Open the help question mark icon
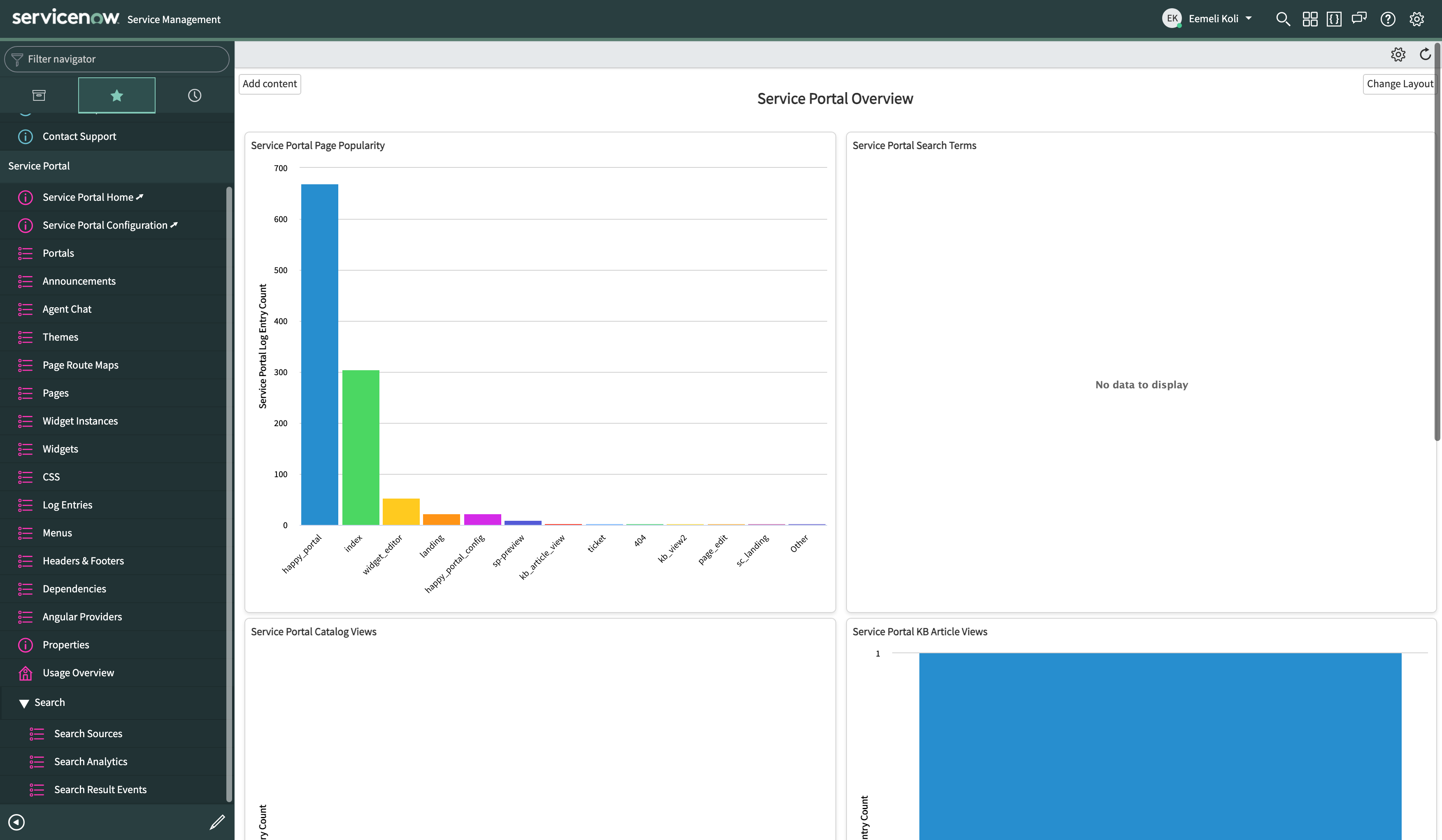Viewport: 1442px width, 840px height. pos(1388,19)
